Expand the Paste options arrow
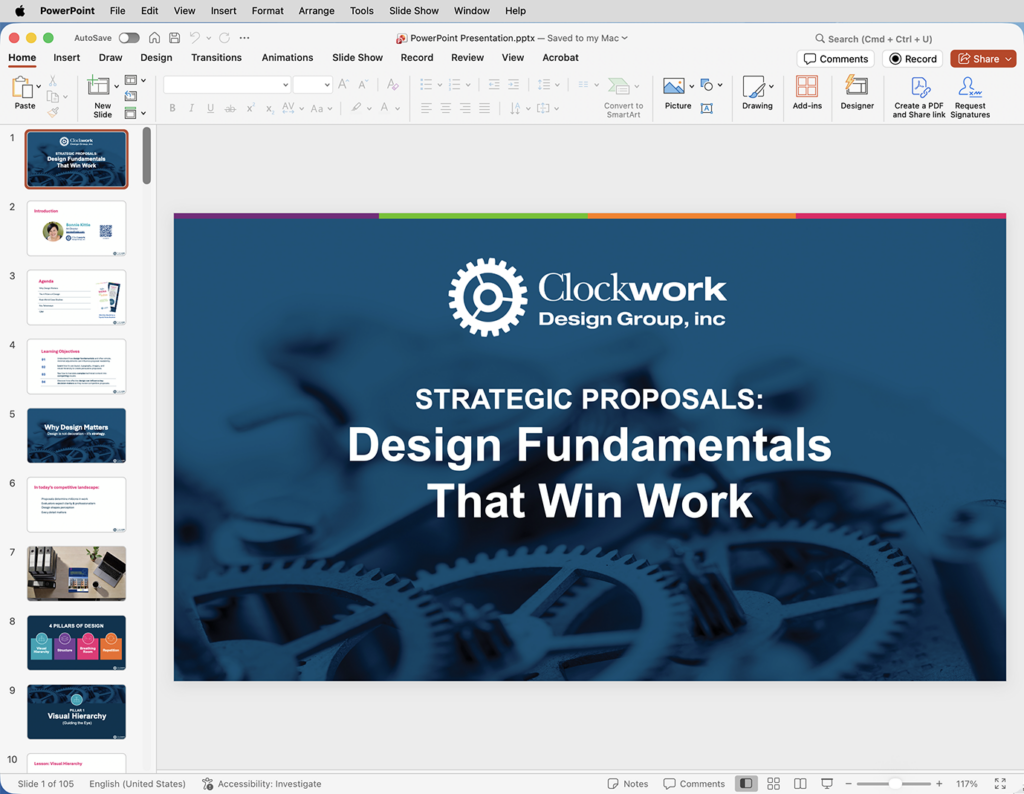Screen dimensions: 1024x794 click(x=39, y=86)
